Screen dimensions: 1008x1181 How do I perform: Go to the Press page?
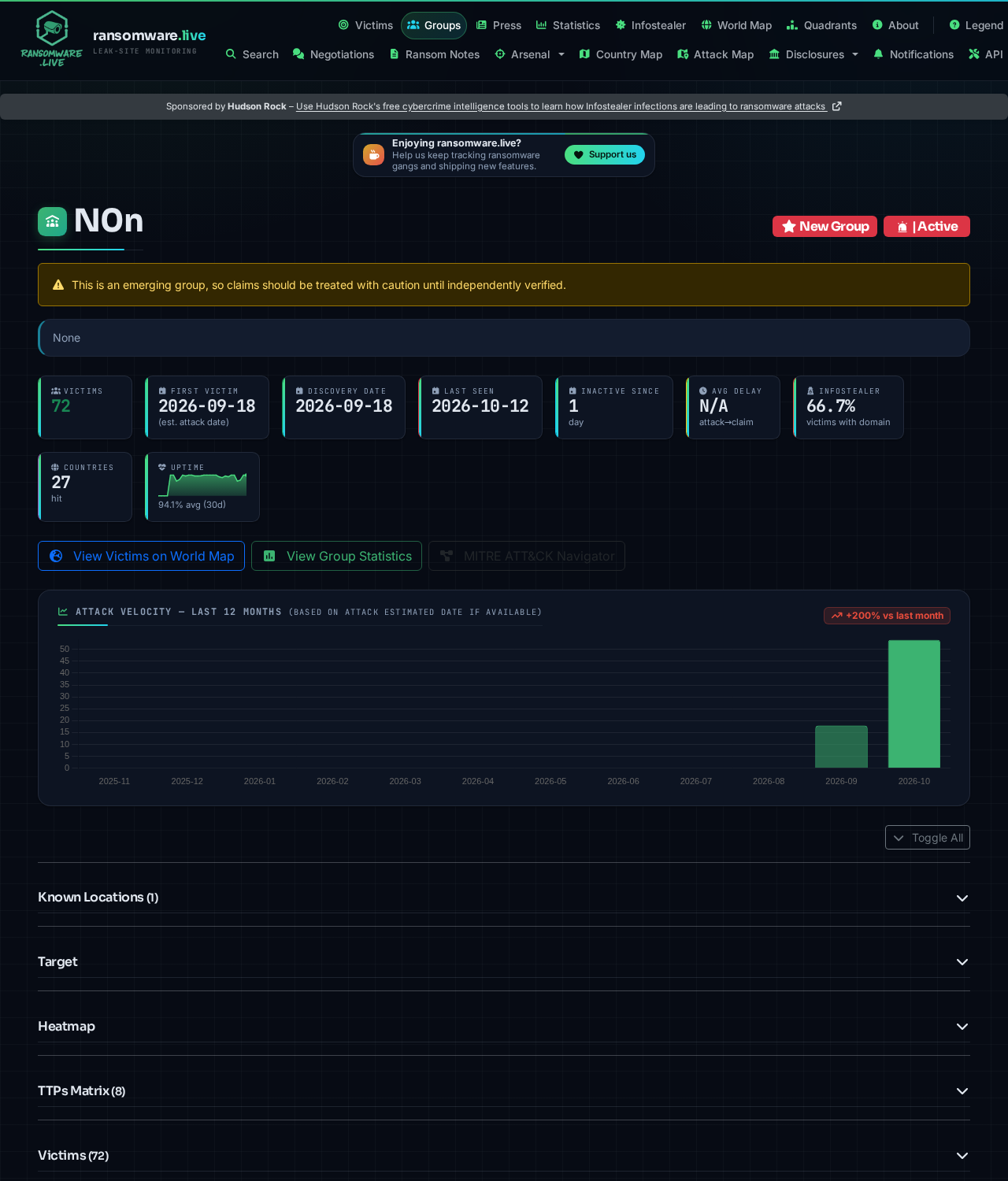498,25
